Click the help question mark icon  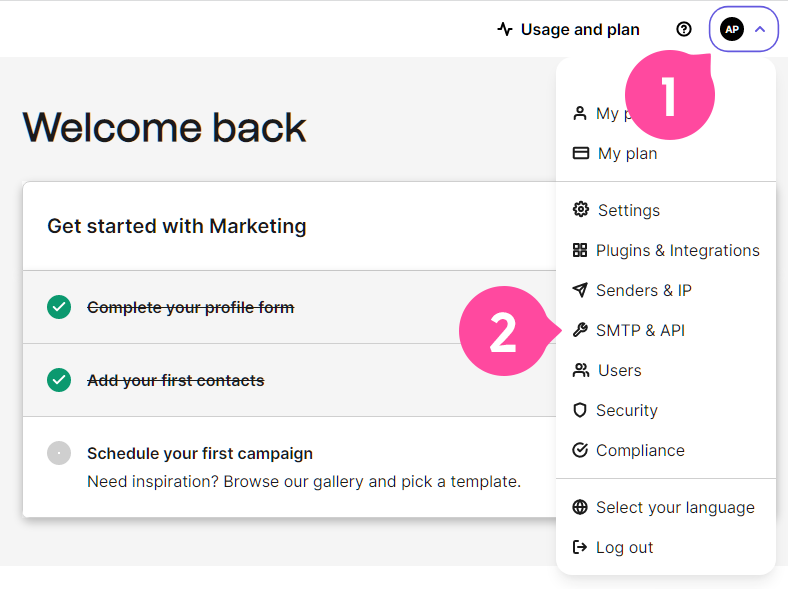(x=683, y=30)
